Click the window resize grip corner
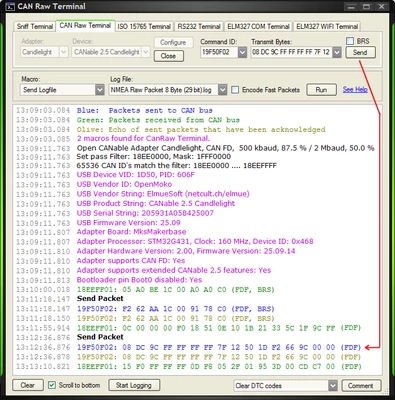 pos(386,392)
